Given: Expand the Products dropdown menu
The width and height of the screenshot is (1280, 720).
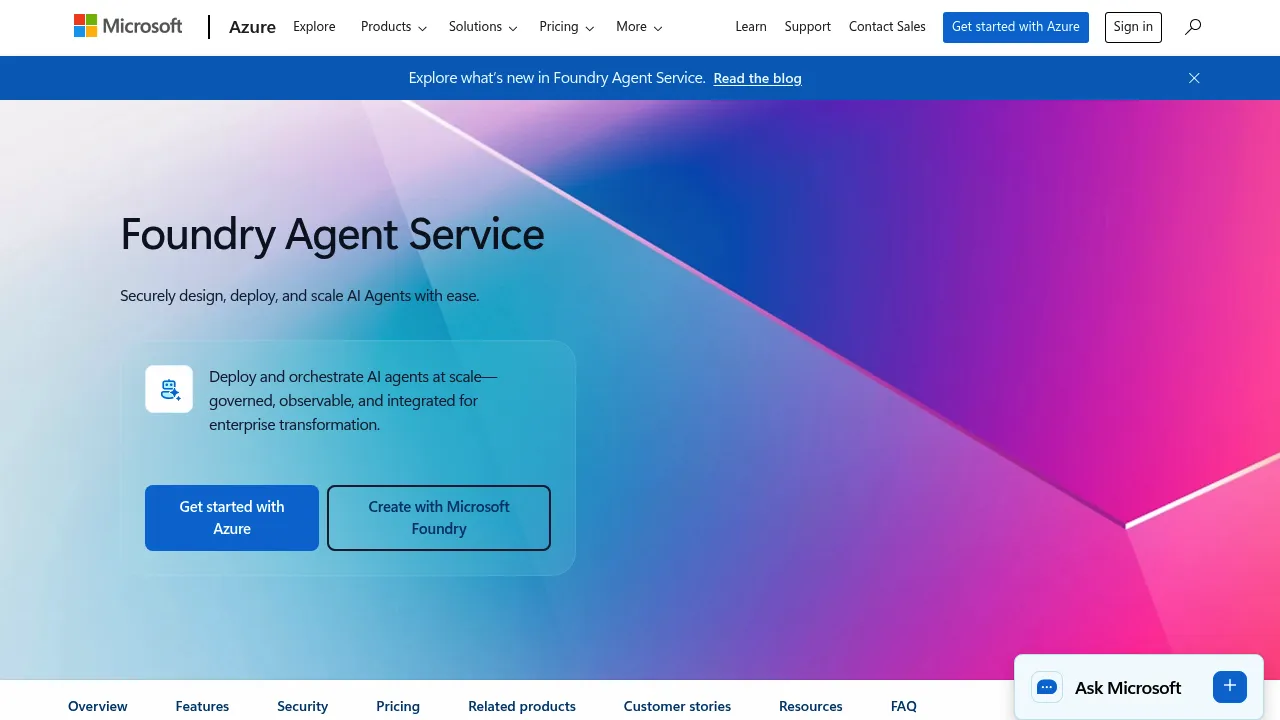Looking at the screenshot, I should click(394, 27).
